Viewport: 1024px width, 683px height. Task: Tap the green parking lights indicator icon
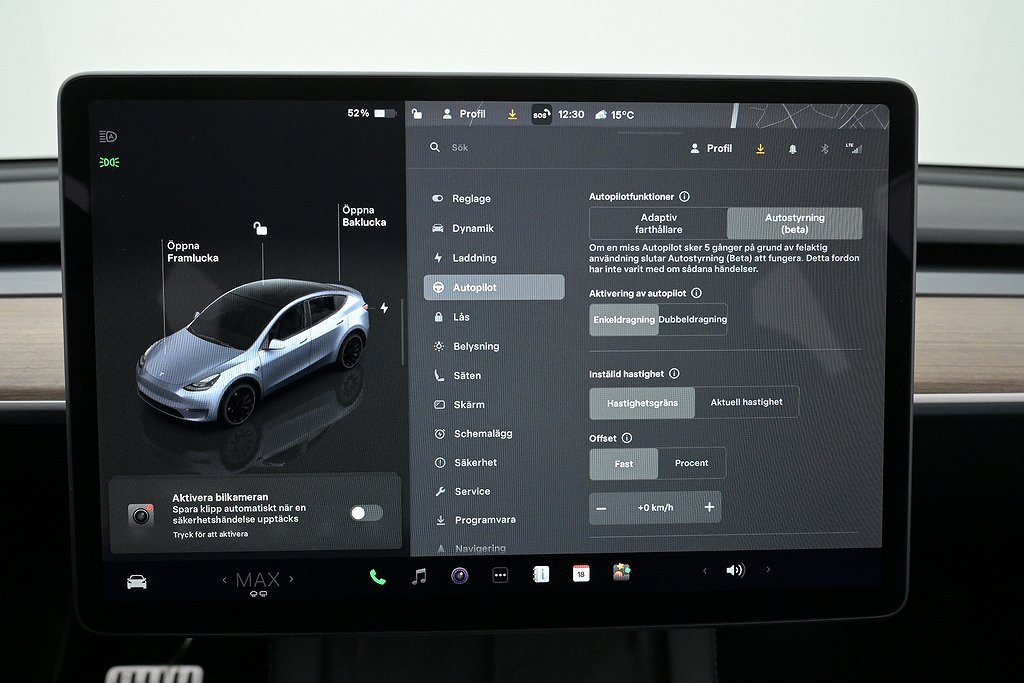[x=109, y=162]
